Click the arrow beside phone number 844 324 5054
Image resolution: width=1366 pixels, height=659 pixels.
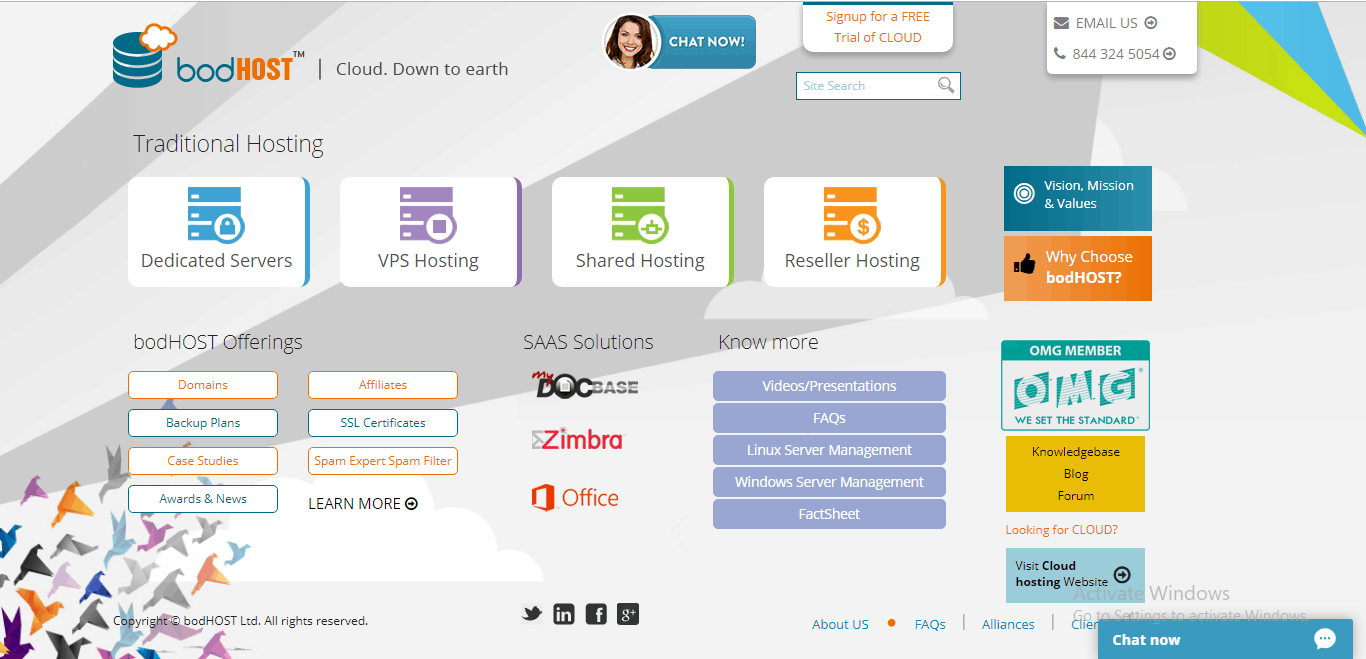click(x=1169, y=54)
